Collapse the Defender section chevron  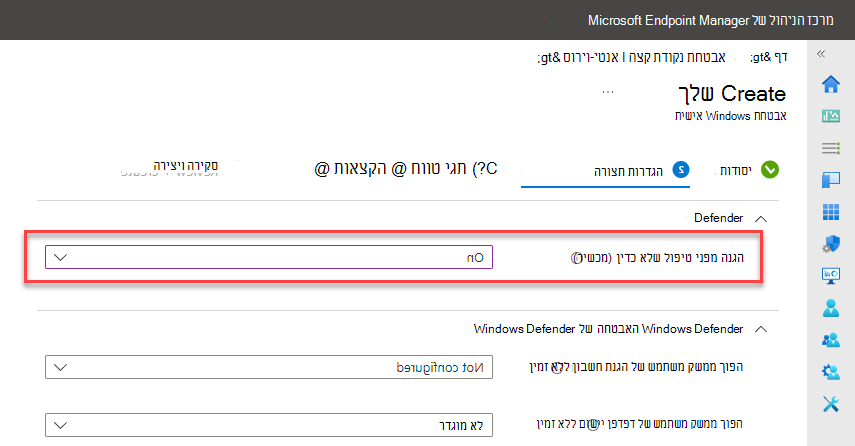[x=761, y=219]
